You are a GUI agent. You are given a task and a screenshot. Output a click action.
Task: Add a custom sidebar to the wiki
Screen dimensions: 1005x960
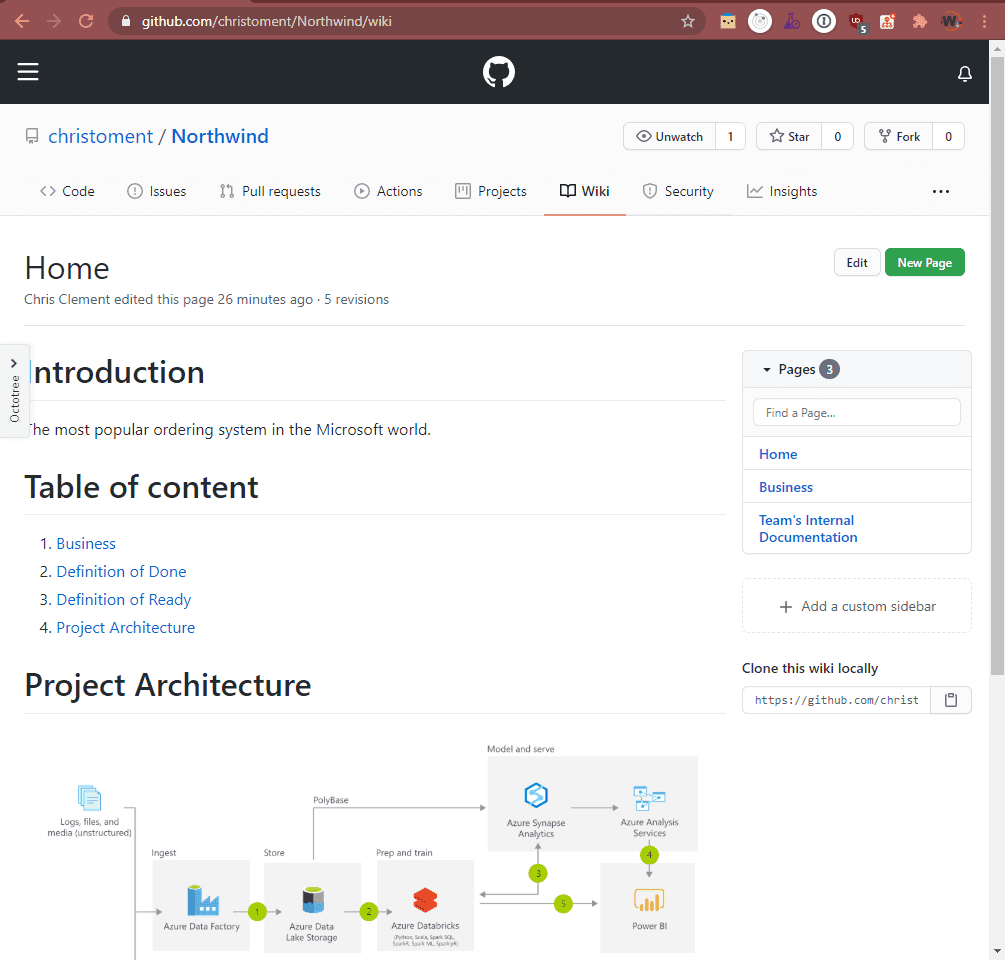click(857, 606)
